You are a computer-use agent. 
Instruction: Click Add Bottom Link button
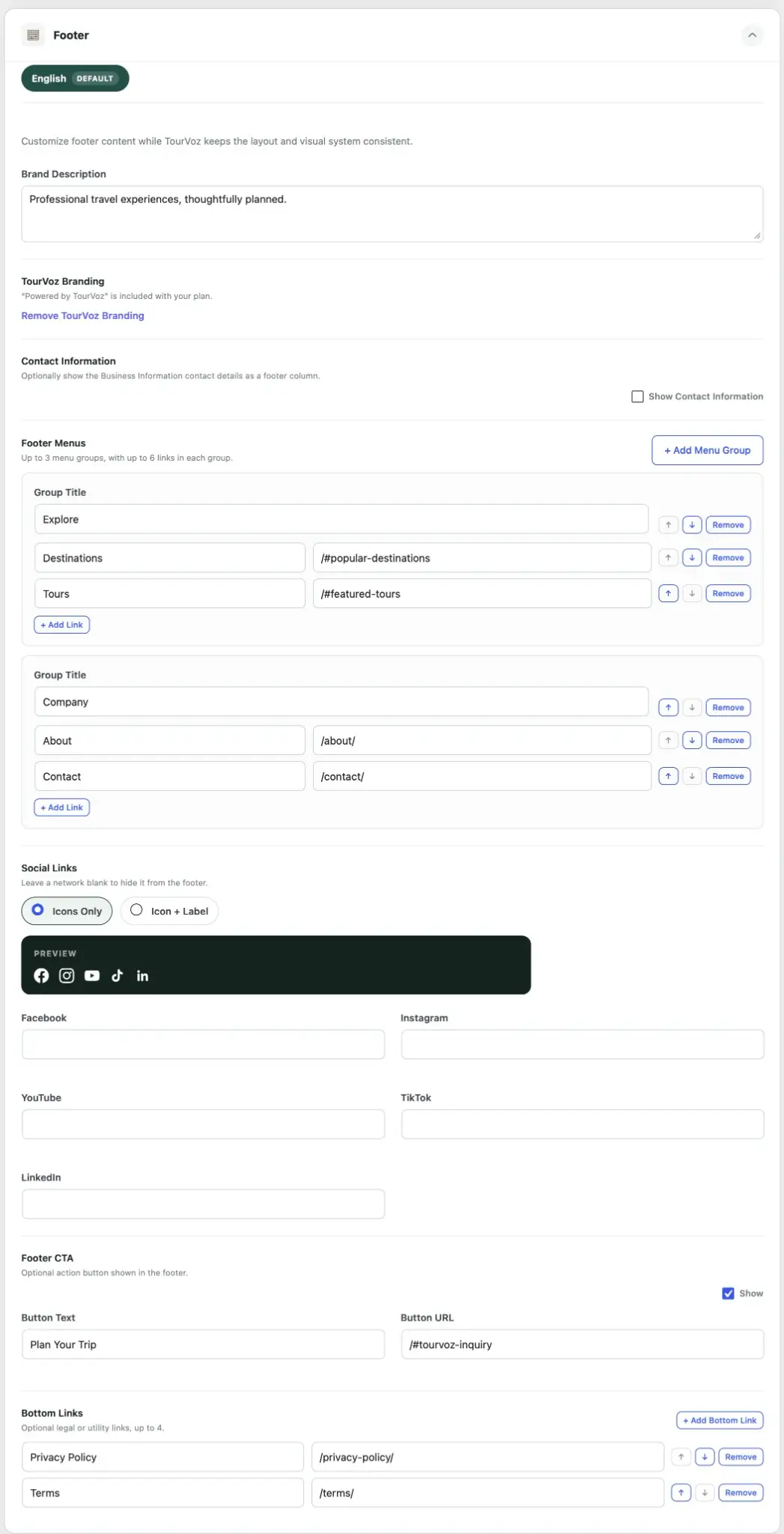720,1420
